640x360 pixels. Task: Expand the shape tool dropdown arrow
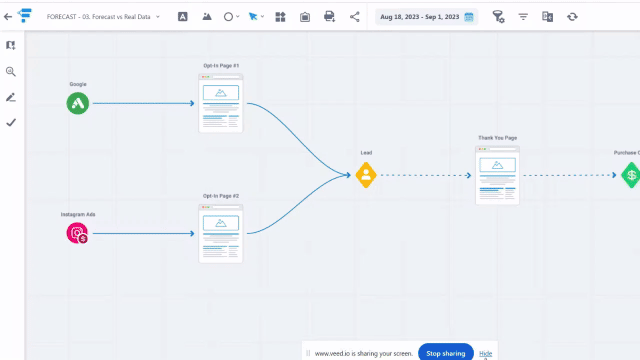238,17
